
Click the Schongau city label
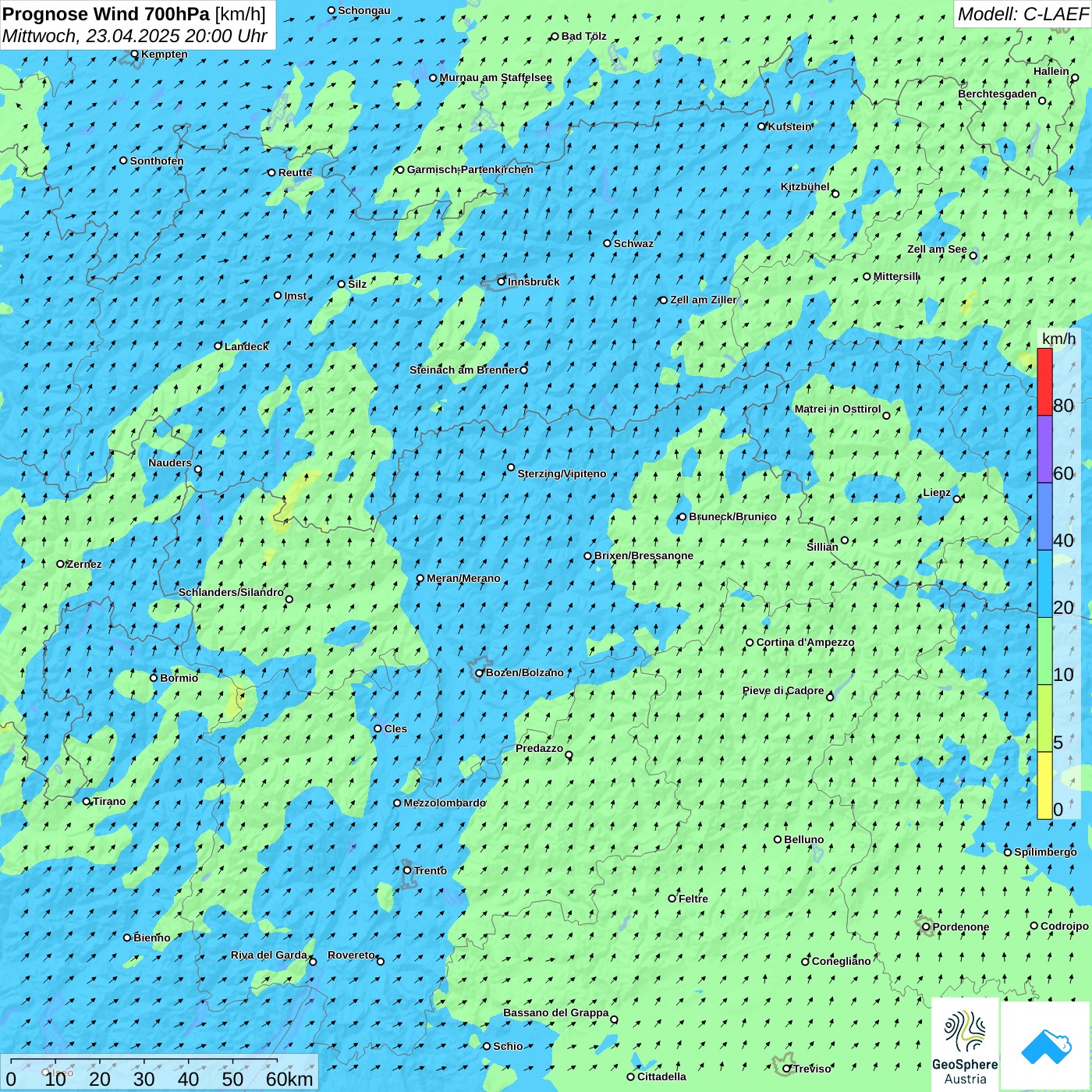[364, 11]
